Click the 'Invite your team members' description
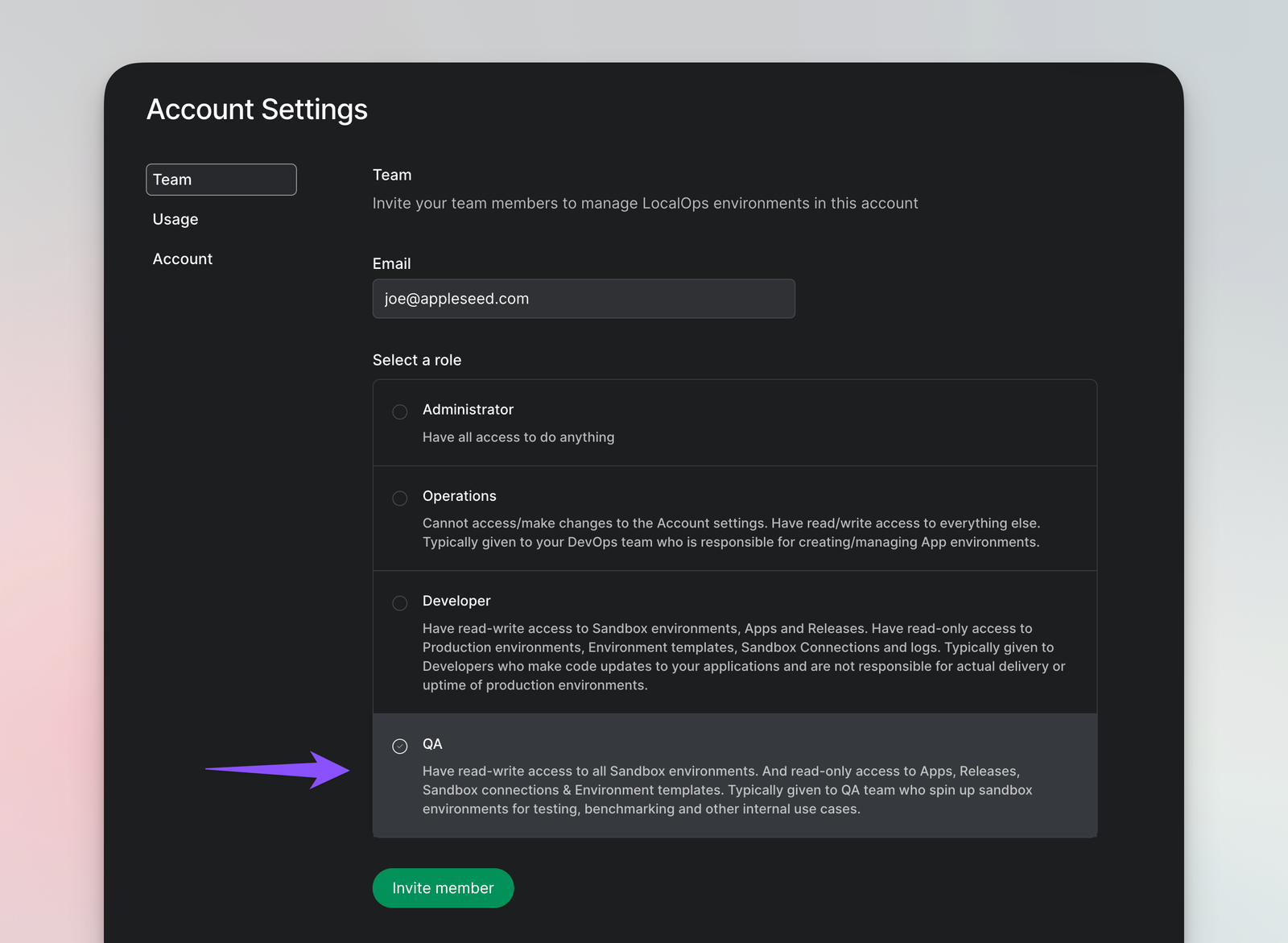1288x943 pixels. click(x=645, y=204)
